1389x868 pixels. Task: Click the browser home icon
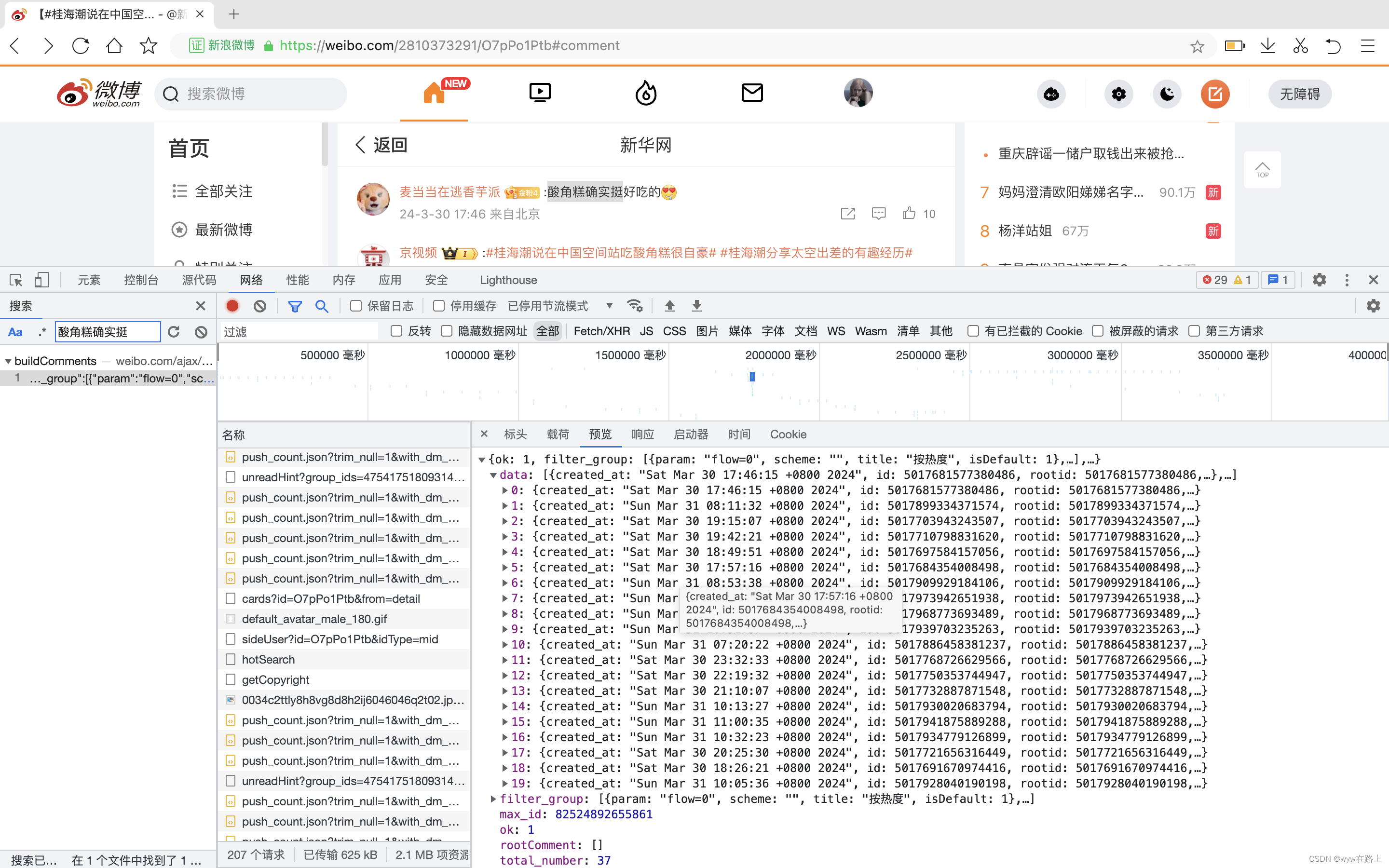114,45
